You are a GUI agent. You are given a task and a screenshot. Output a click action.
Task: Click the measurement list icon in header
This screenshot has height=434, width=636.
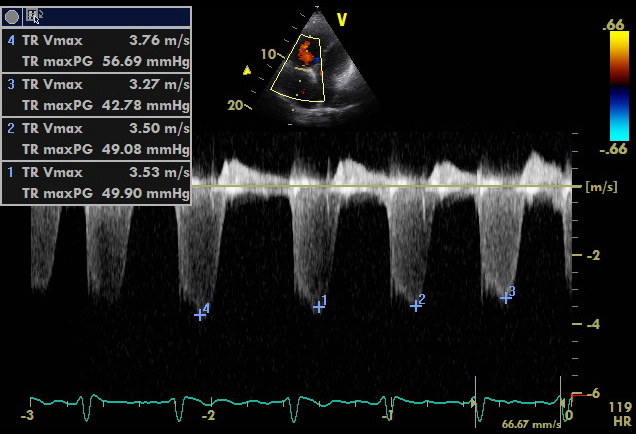(x=33, y=16)
